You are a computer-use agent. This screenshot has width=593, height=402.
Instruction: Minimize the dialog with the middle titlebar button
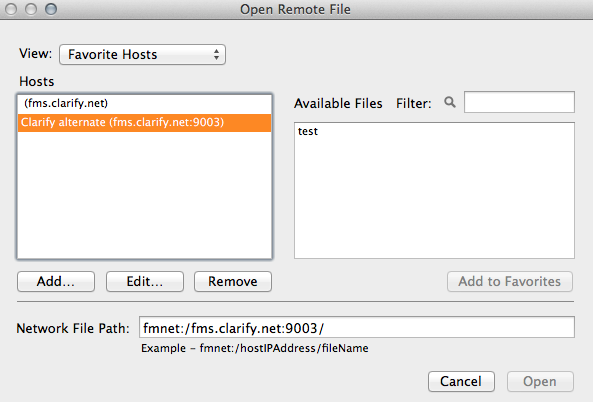coord(31,9)
